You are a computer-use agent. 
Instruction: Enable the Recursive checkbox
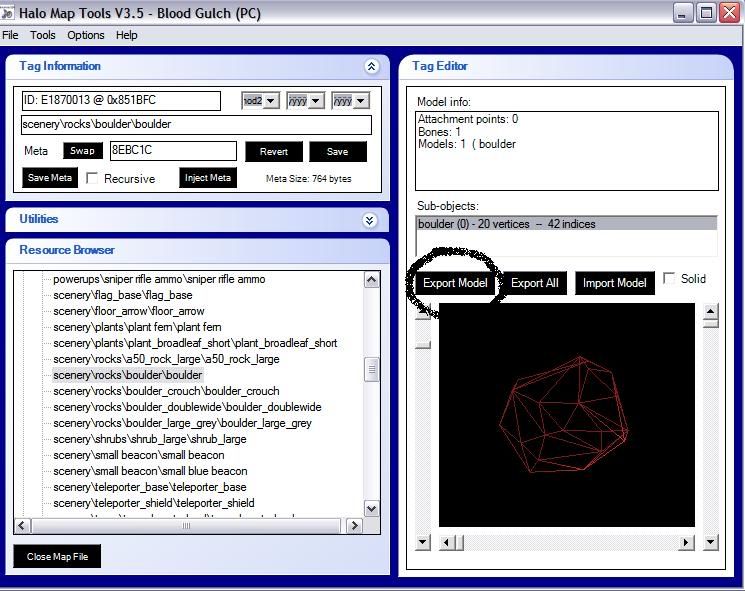(92, 178)
